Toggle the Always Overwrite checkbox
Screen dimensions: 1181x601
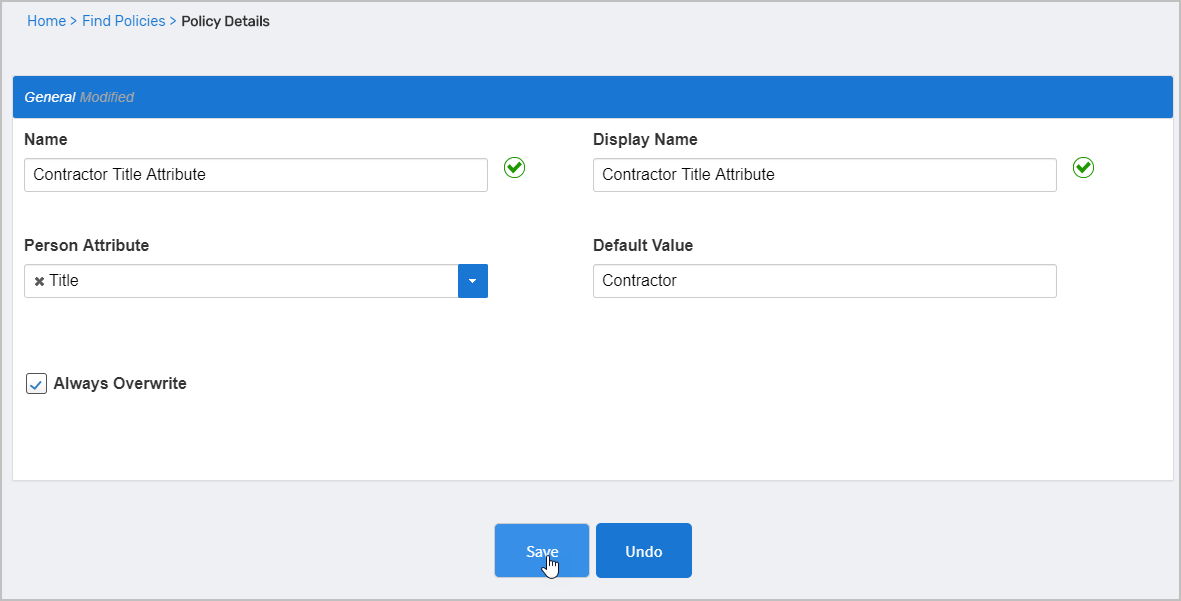pyautogui.click(x=37, y=384)
